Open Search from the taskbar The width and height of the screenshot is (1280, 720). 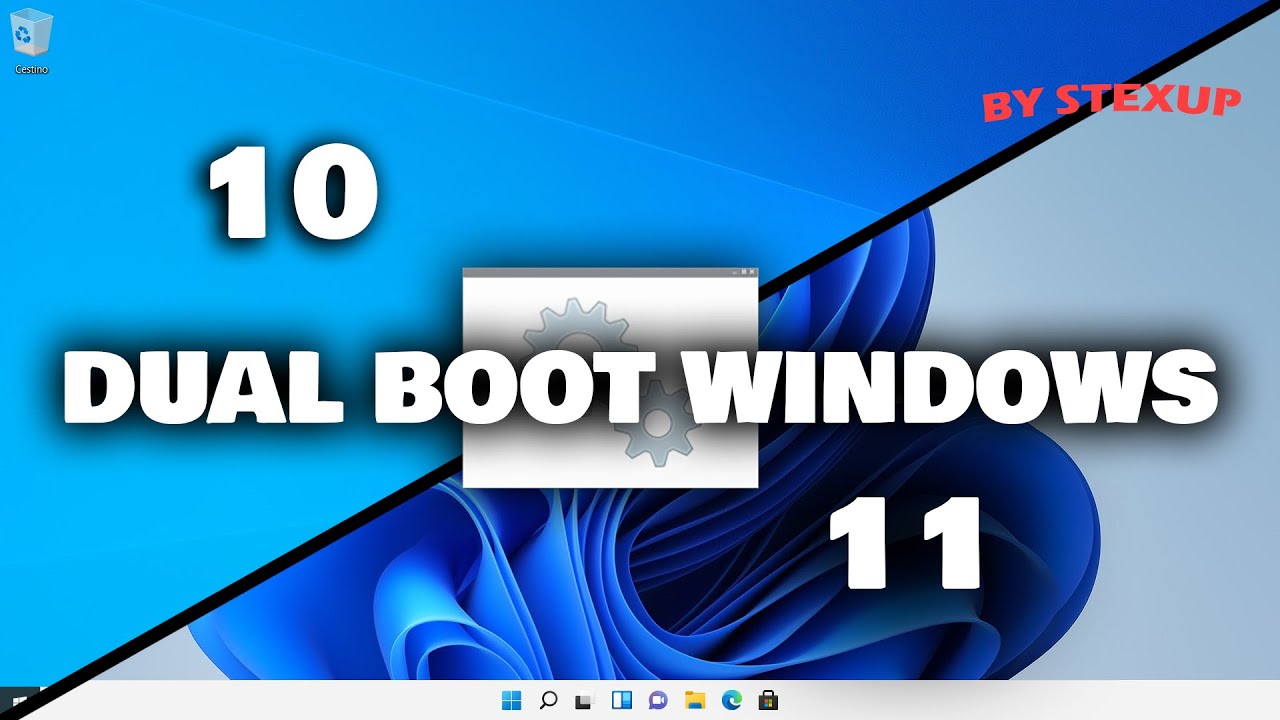click(x=548, y=700)
